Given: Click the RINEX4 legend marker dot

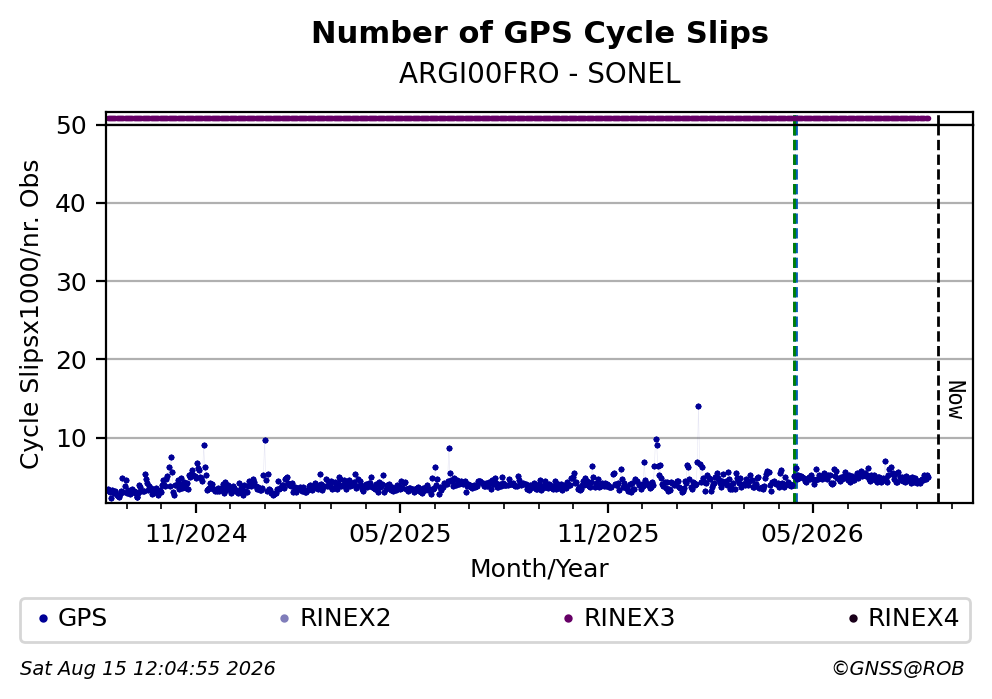Looking at the screenshot, I should 853,619.
